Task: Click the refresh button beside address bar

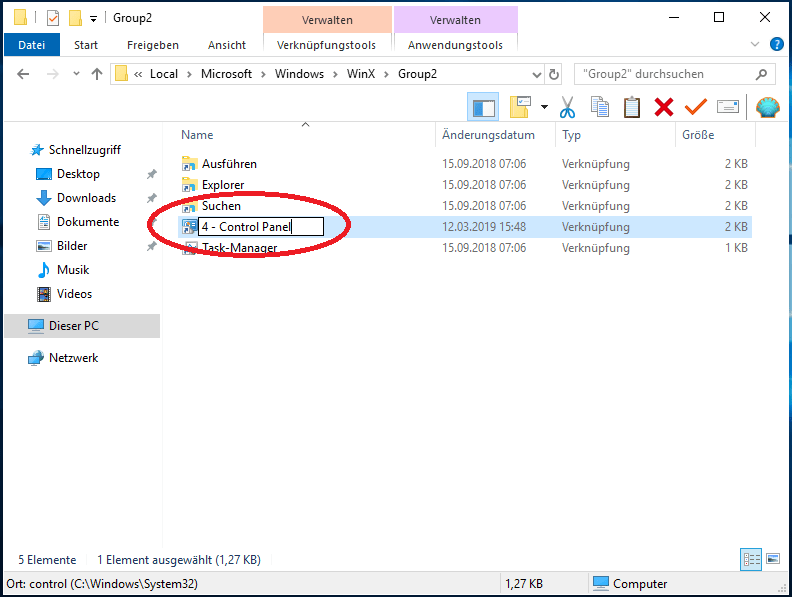Action: (555, 74)
